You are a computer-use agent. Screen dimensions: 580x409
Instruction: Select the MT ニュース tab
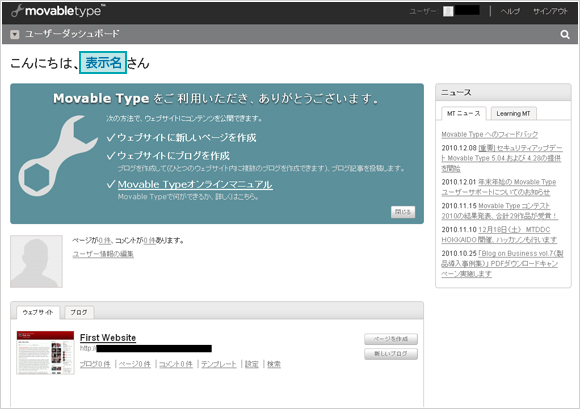click(x=463, y=114)
